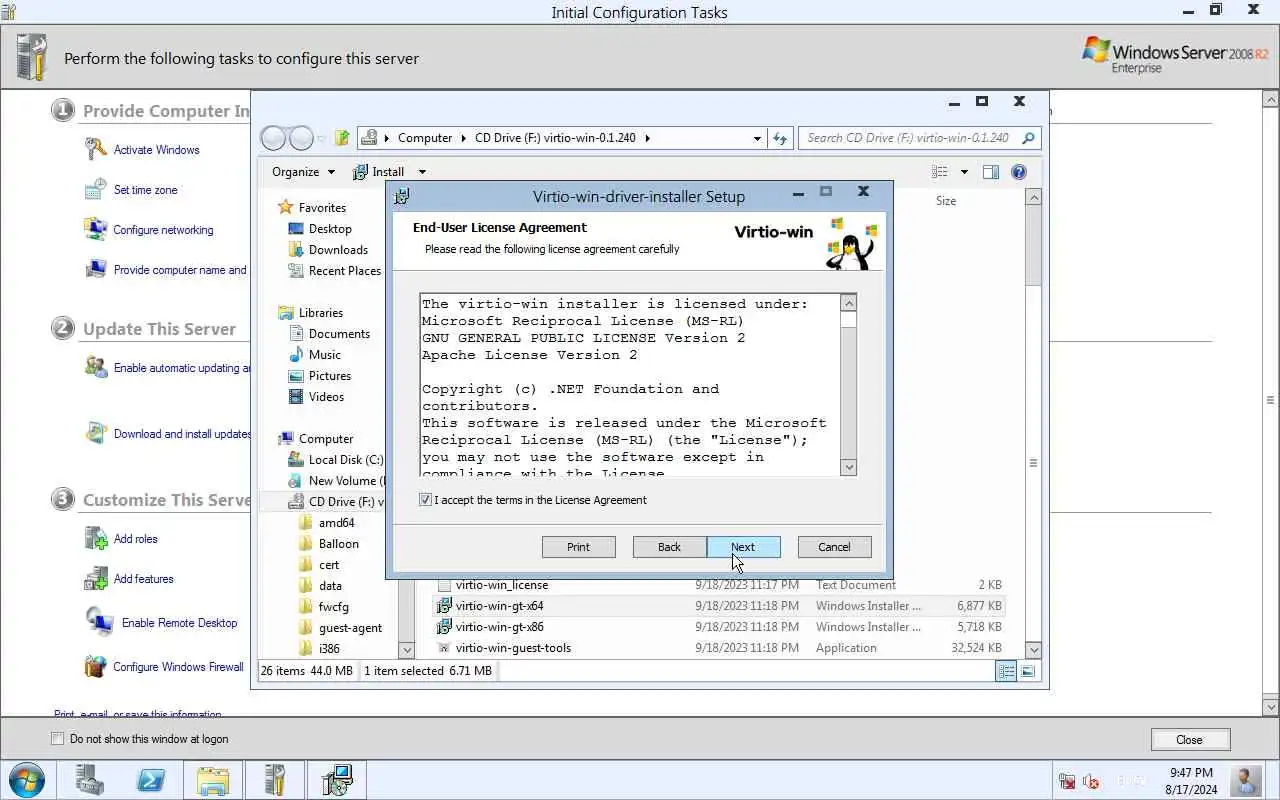
Task: Select Local Disk (C:) in tree
Action: [x=345, y=460]
